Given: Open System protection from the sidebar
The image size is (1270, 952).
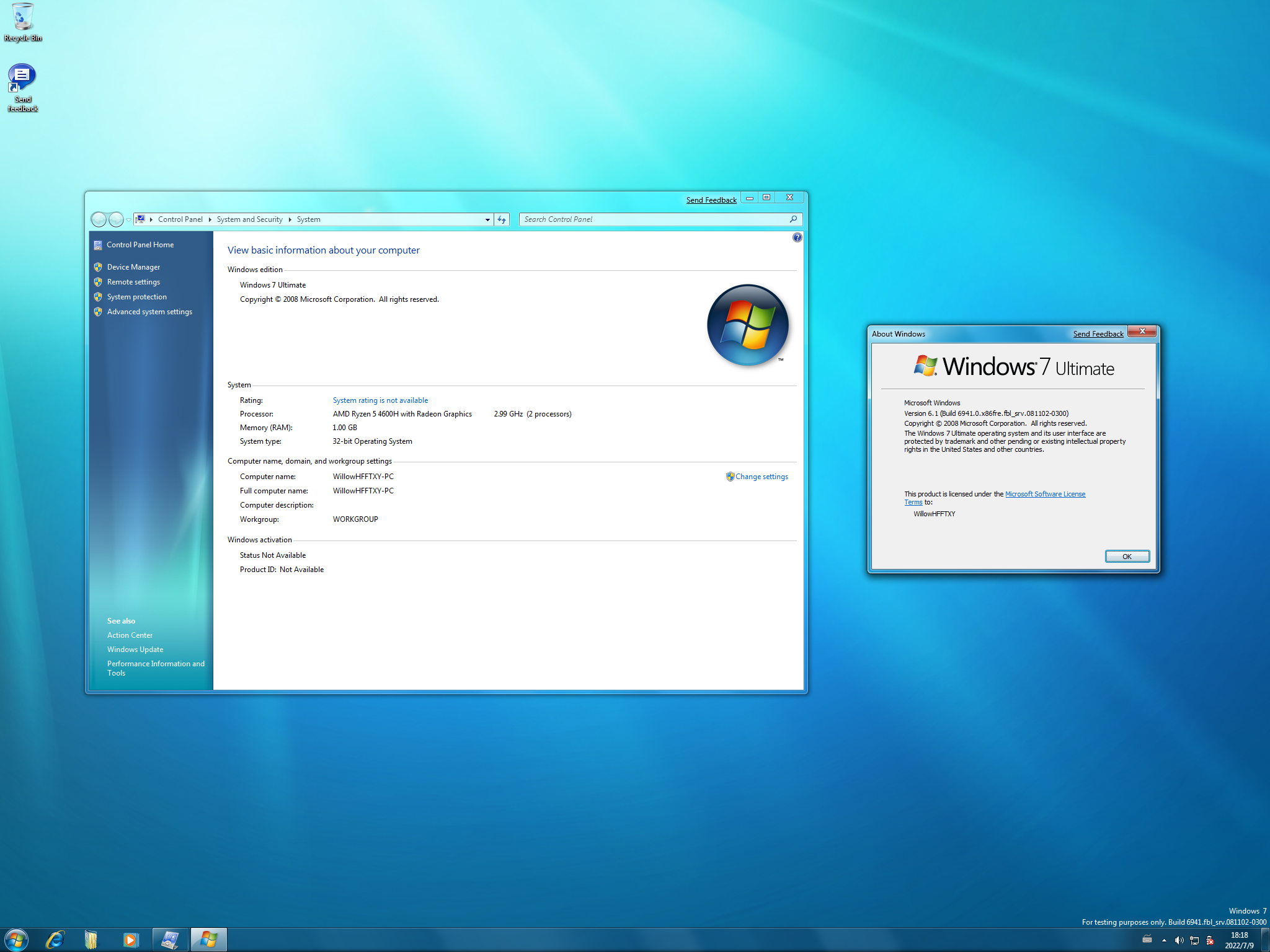Looking at the screenshot, I should [x=136, y=297].
